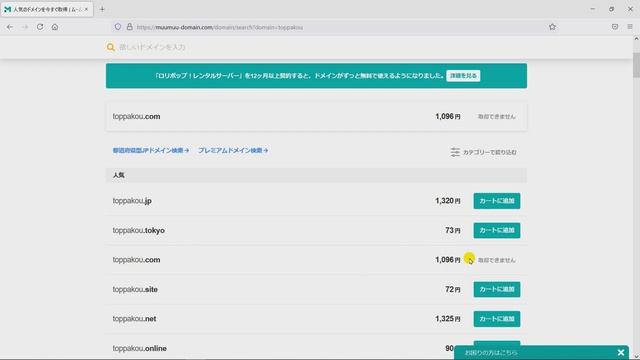Click the page vertical scrollbar thumb
Screen dimensions: 640x360
(636, 64)
